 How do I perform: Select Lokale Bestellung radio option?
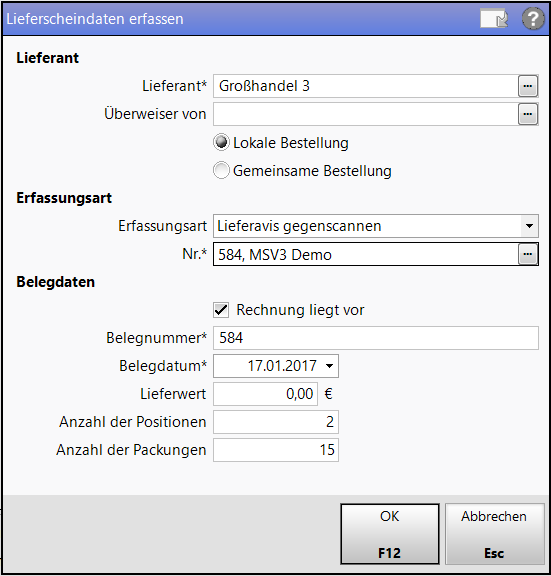[222, 143]
